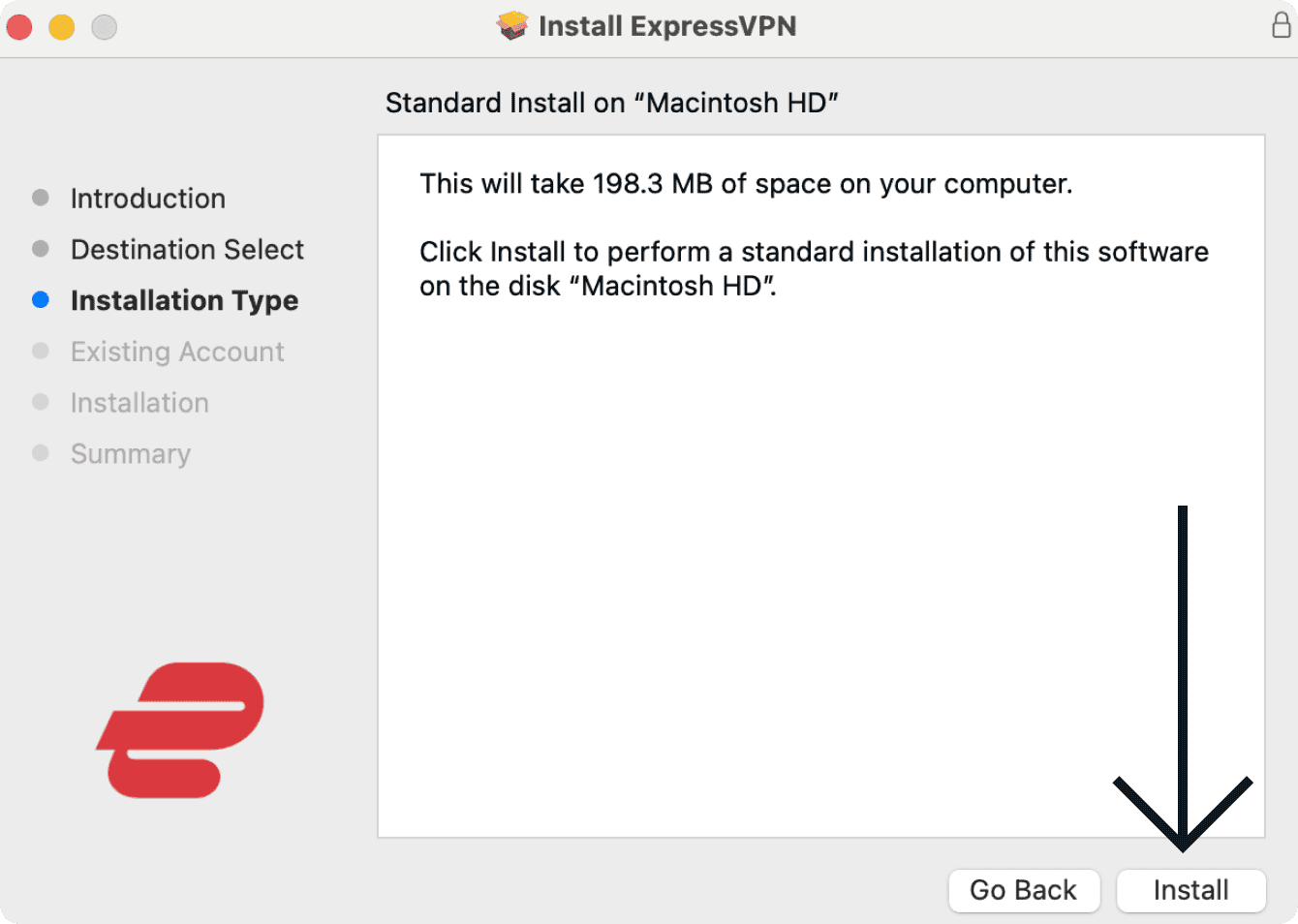This screenshot has width=1298, height=924.
Task: Select the Installation Type step
Action: tap(184, 301)
